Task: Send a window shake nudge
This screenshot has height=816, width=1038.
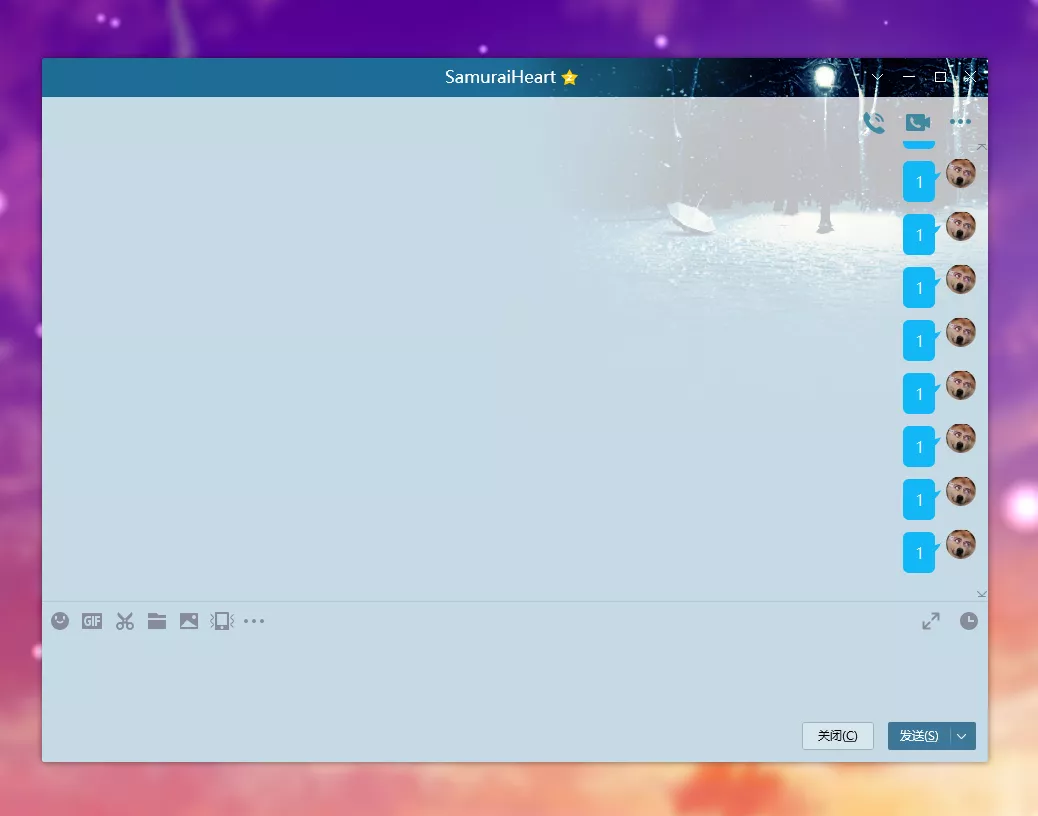Action: click(x=222, y=621)
